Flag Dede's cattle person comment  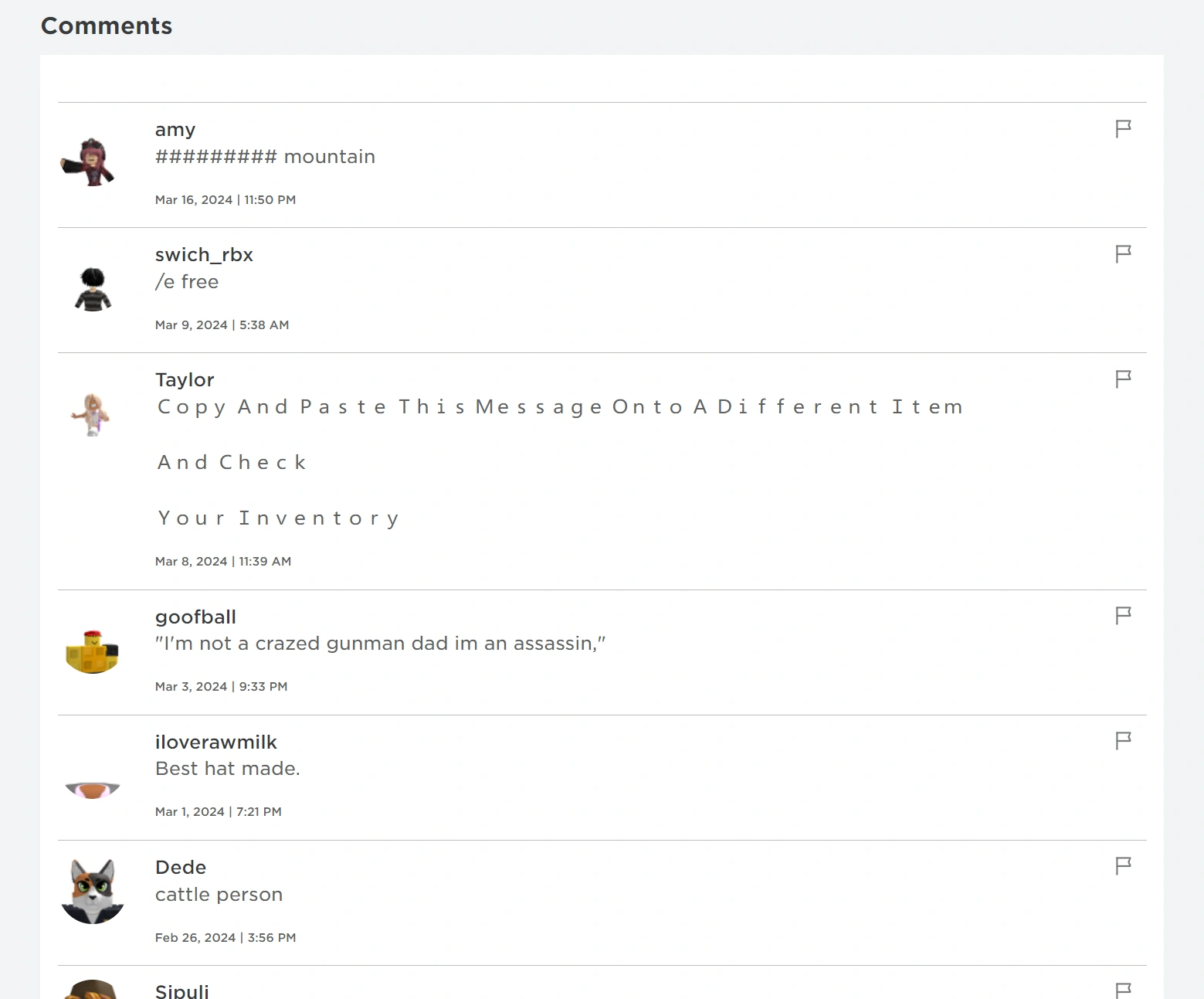pos(1123,865)
